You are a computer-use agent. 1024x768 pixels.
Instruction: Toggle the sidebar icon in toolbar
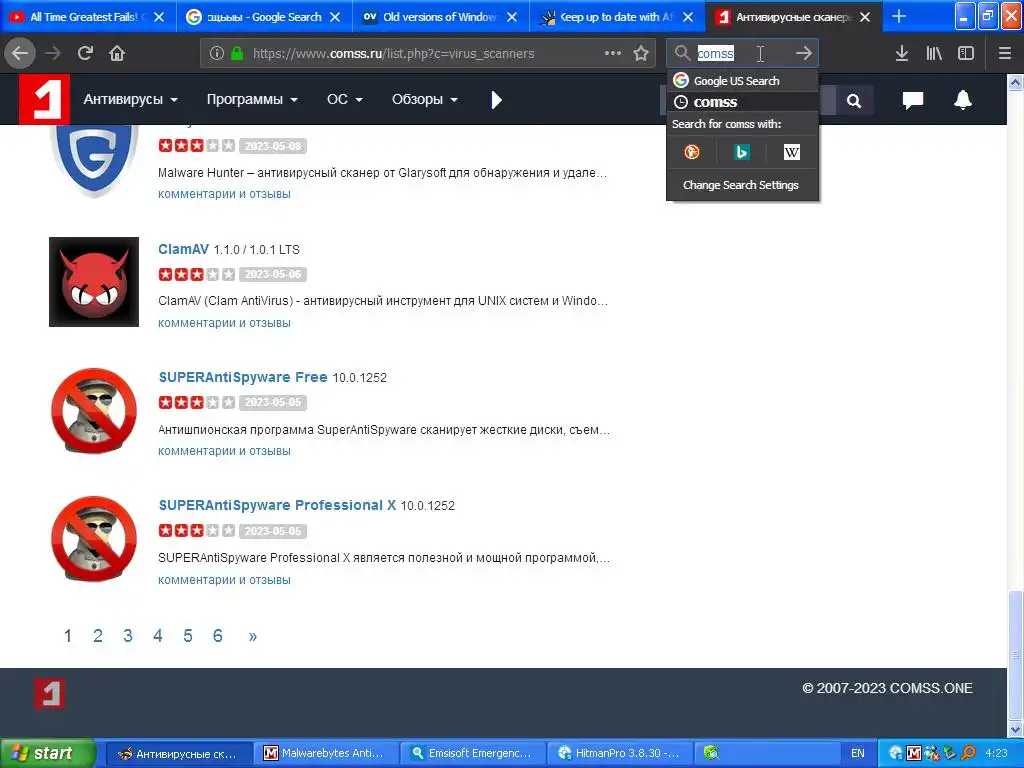(966, 54)
